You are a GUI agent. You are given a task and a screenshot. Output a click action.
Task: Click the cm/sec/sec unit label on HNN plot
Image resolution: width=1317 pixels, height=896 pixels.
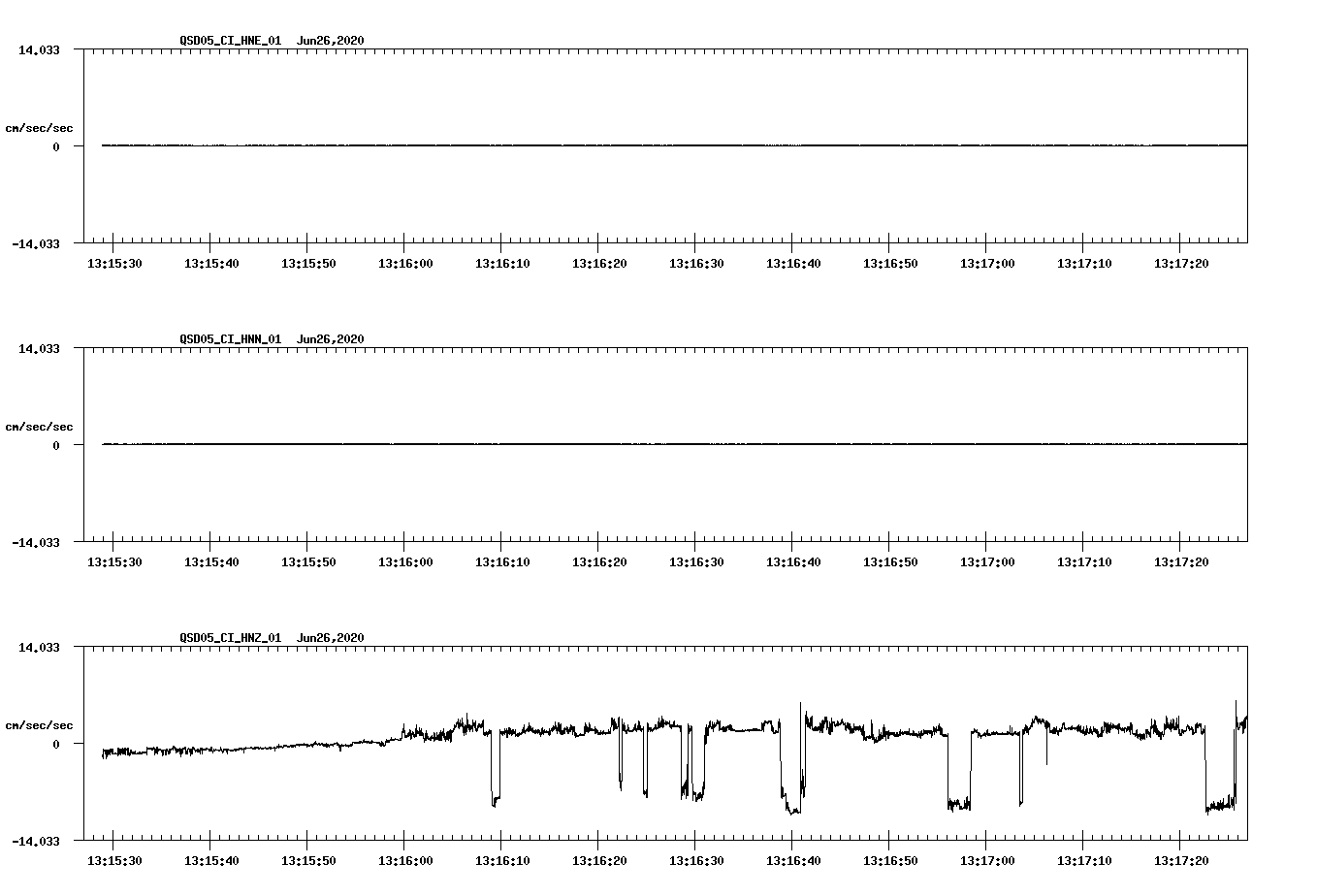(x=39, y=427)
